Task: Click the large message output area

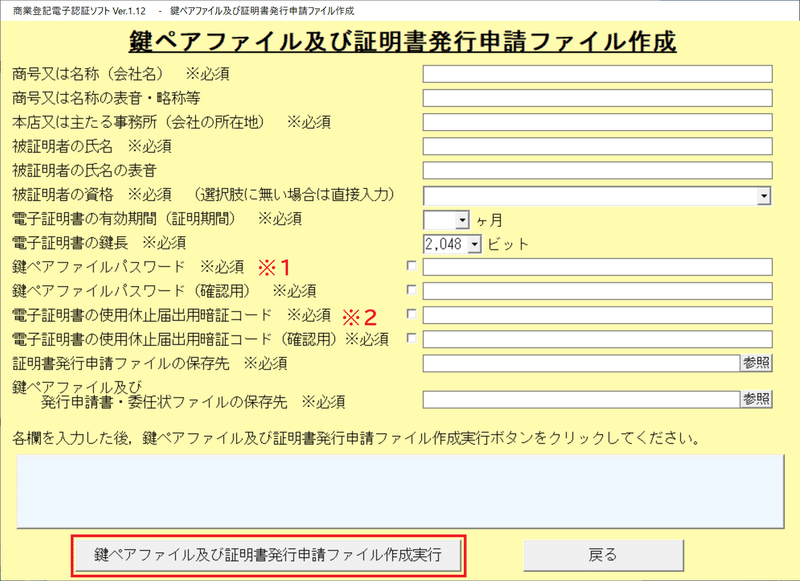Action: click(x=400, y=490)
